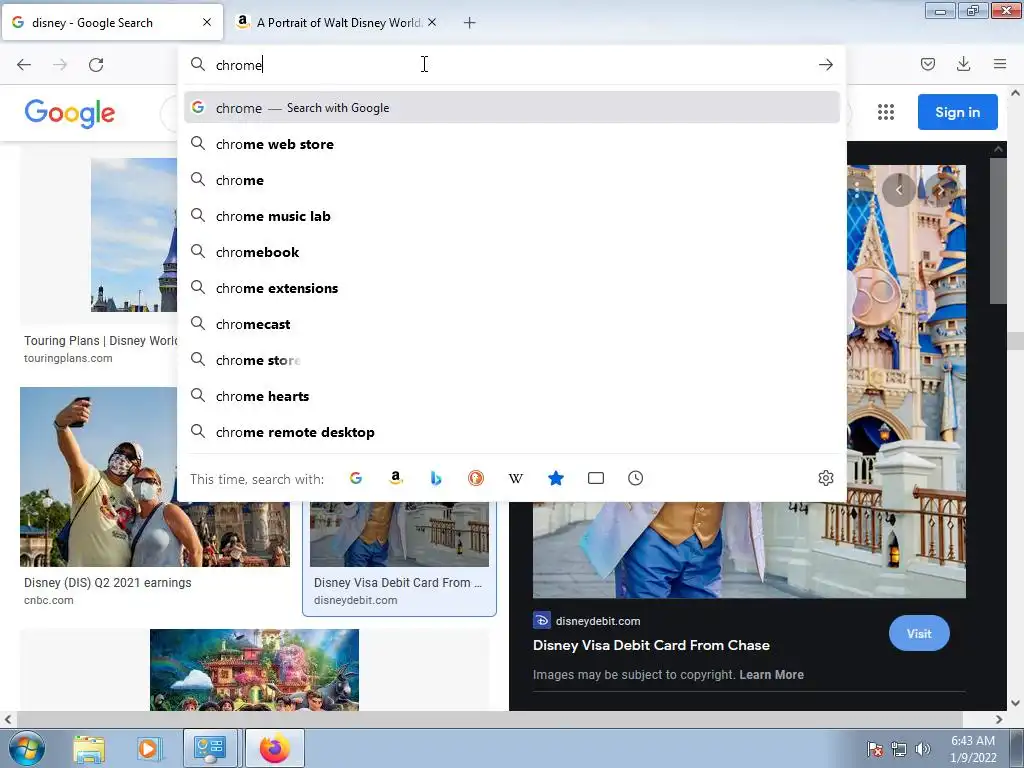Viewport: 1024px width, 768px height.
Task: Click the taskbar clock showing 6:43 AM
Action: 972,749
